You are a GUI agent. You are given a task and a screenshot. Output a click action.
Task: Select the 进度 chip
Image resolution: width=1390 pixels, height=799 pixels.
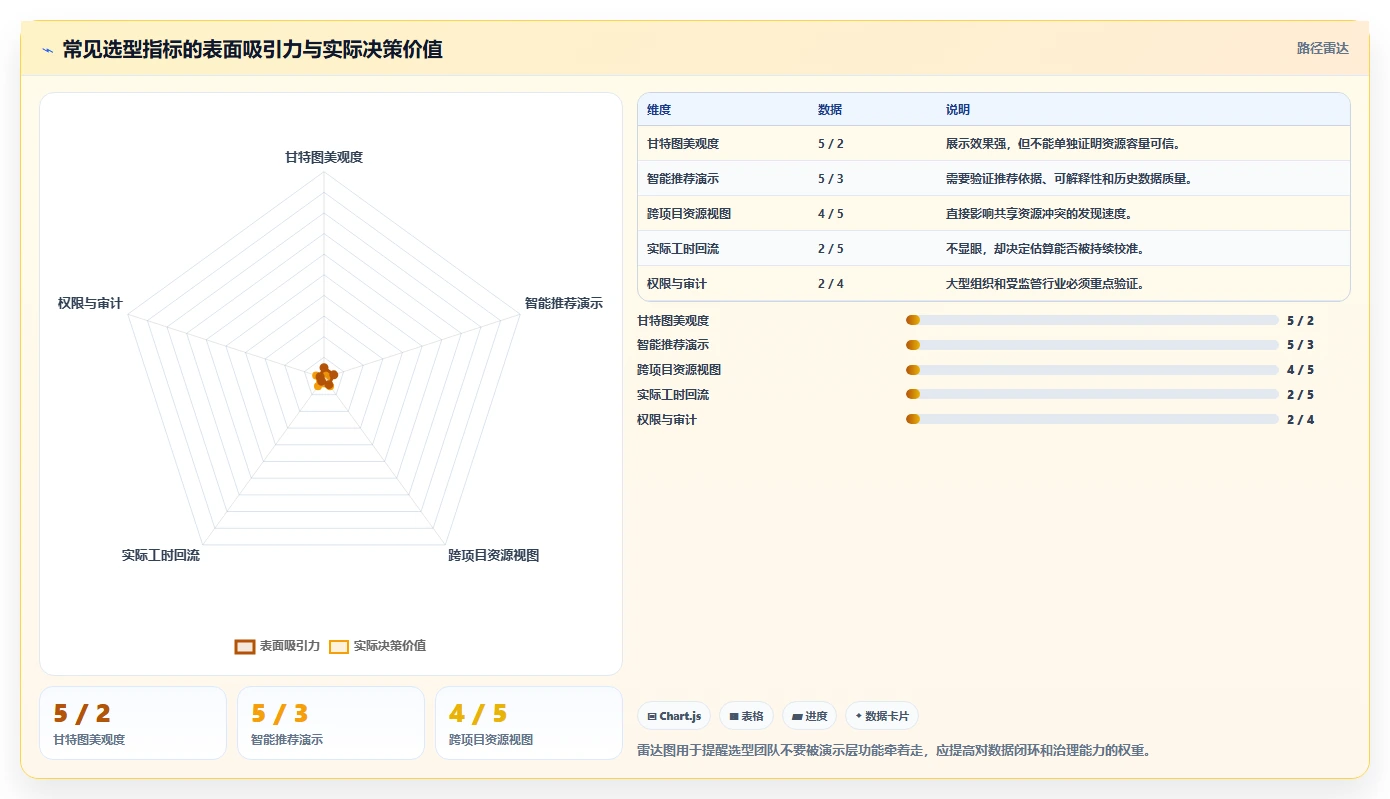[809, 716]
